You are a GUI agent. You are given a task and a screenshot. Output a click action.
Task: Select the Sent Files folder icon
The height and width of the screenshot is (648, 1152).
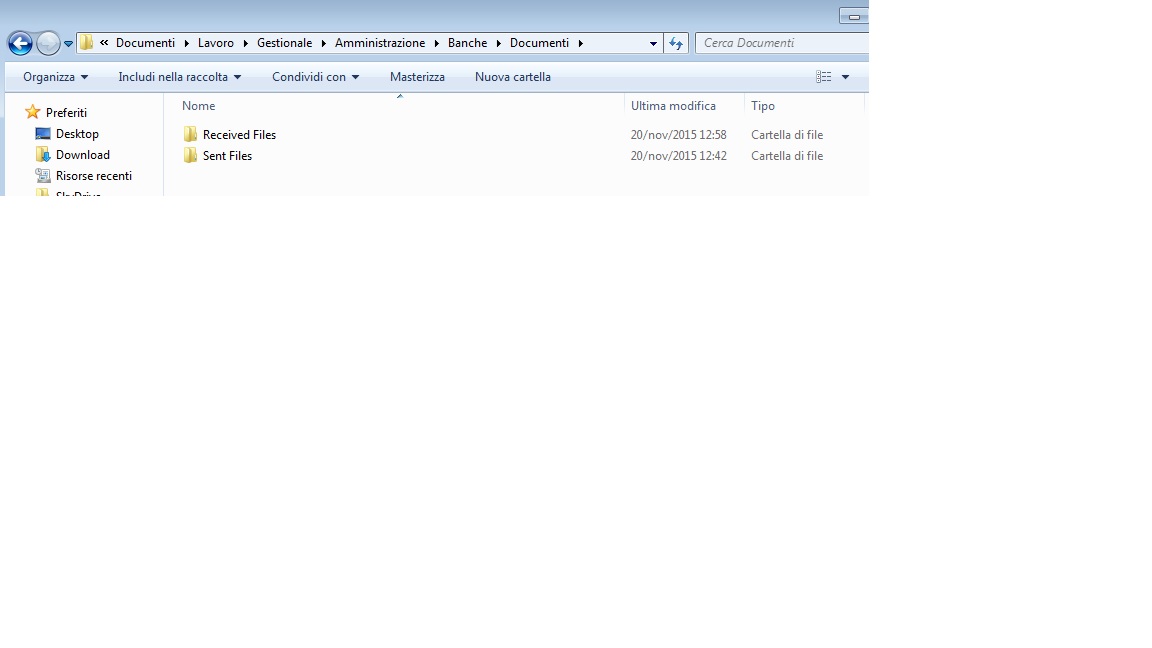click(190, 156)
